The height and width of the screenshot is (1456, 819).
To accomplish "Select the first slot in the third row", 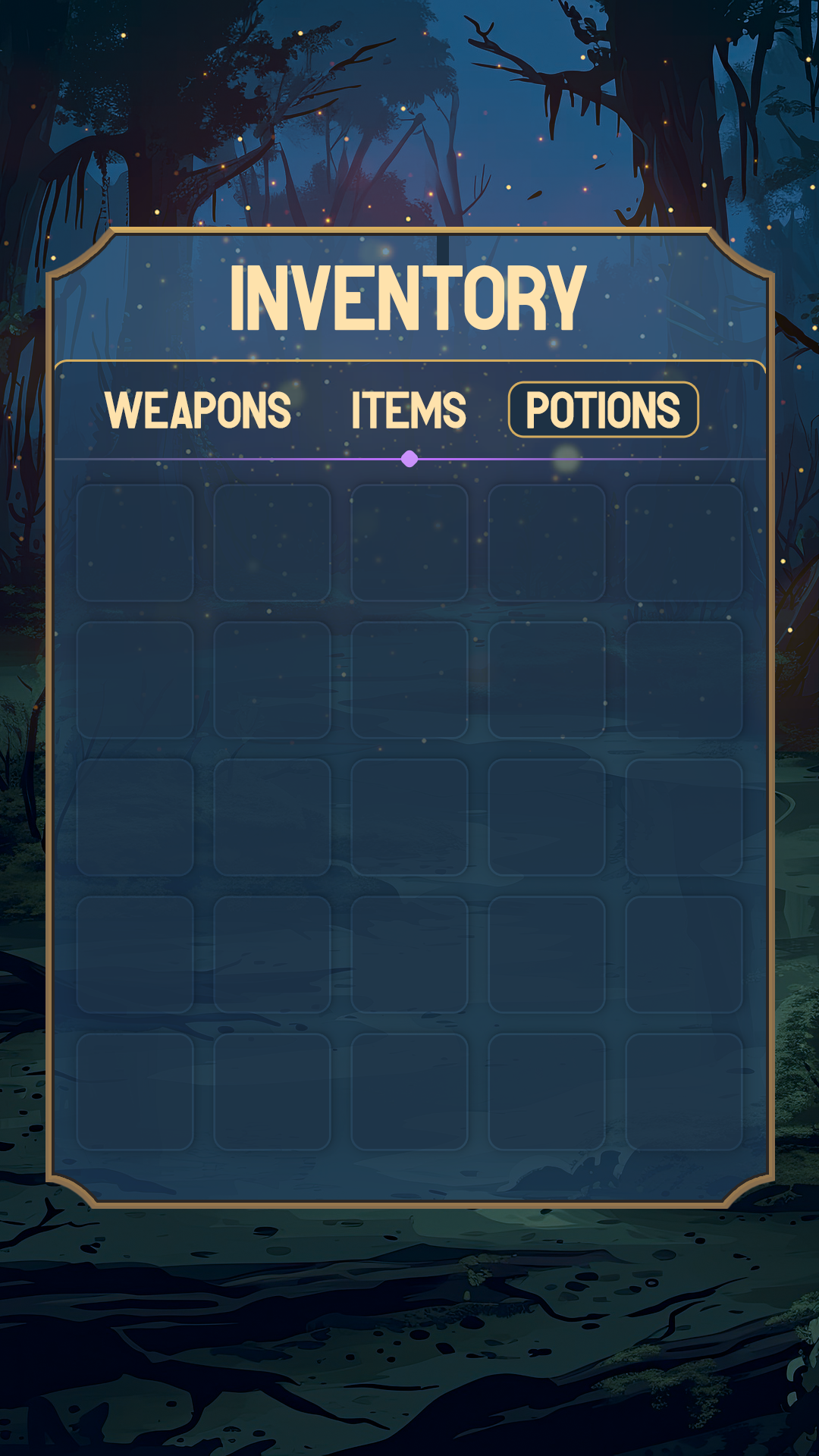I will pos(135,817).
